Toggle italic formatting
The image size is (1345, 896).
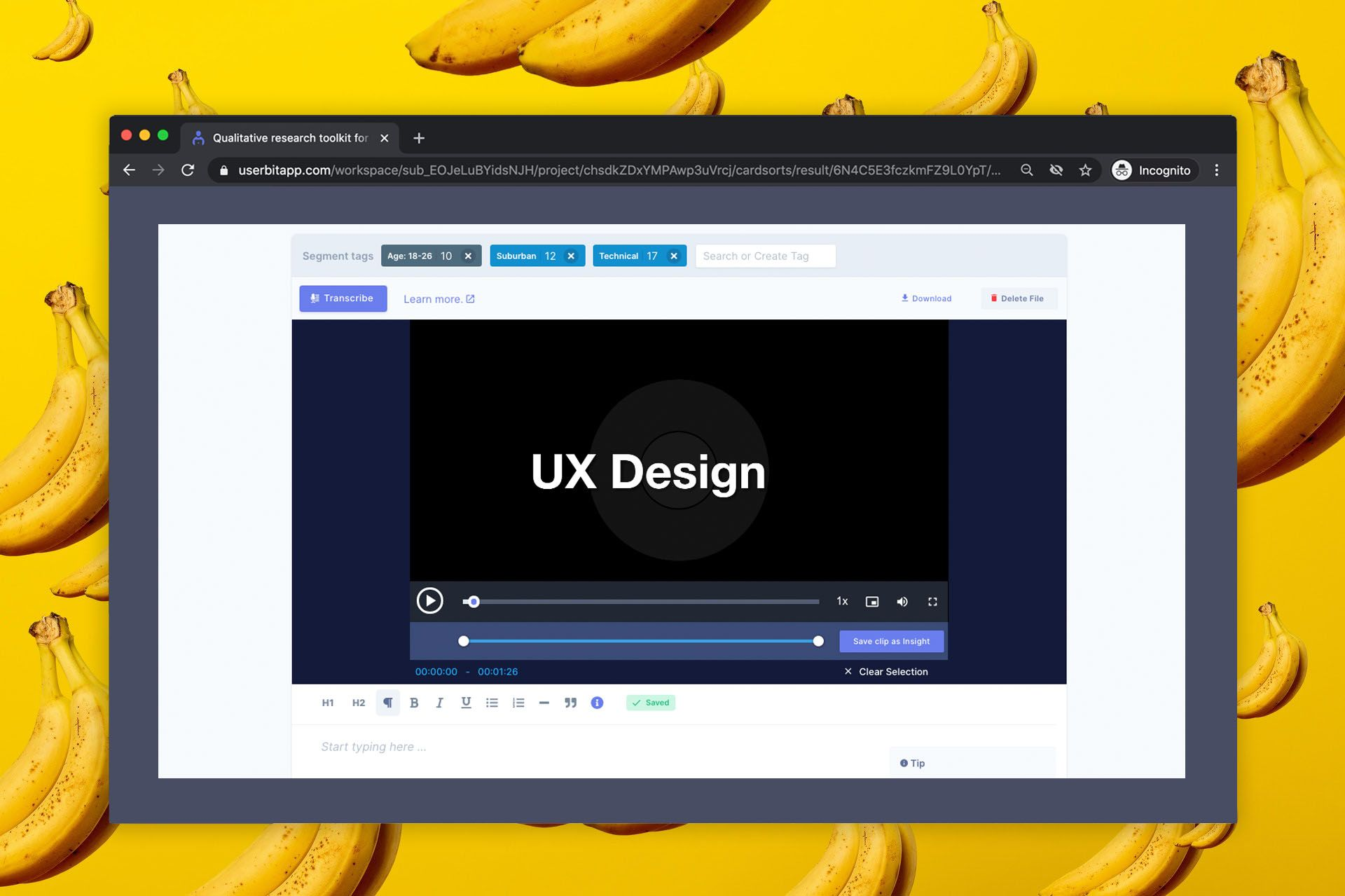[x=439, y=703]
